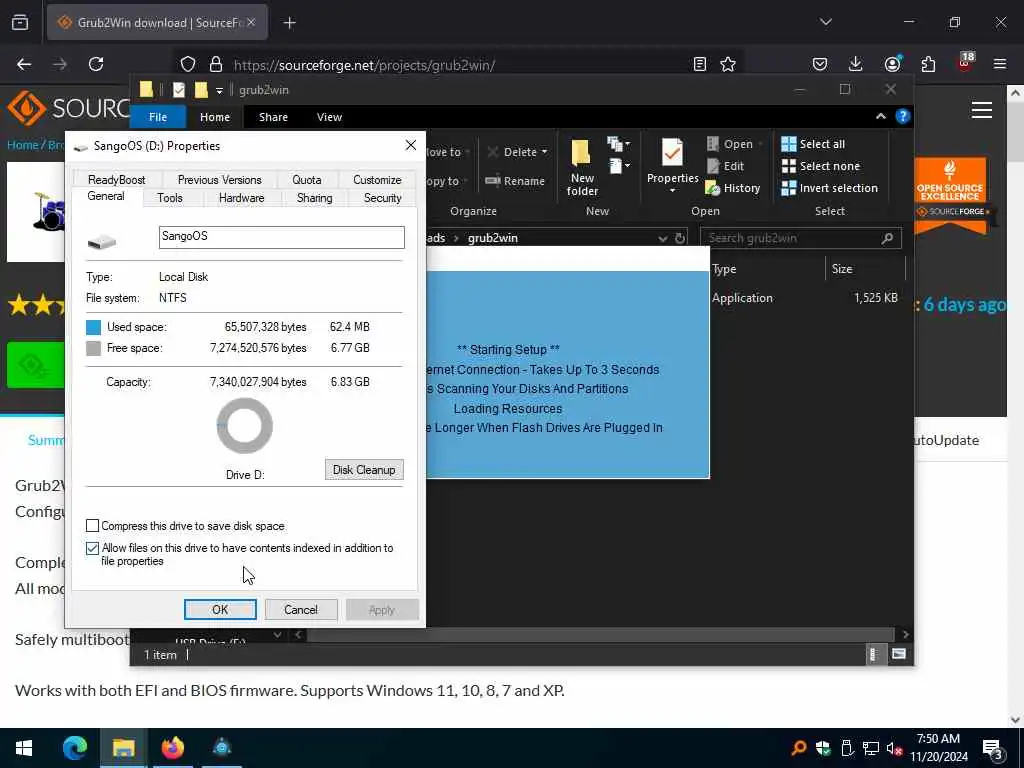1024x768 pixels.
Task: Click the volume speaker tray icon
Action: pyautogui.click(x=894, y=748)
